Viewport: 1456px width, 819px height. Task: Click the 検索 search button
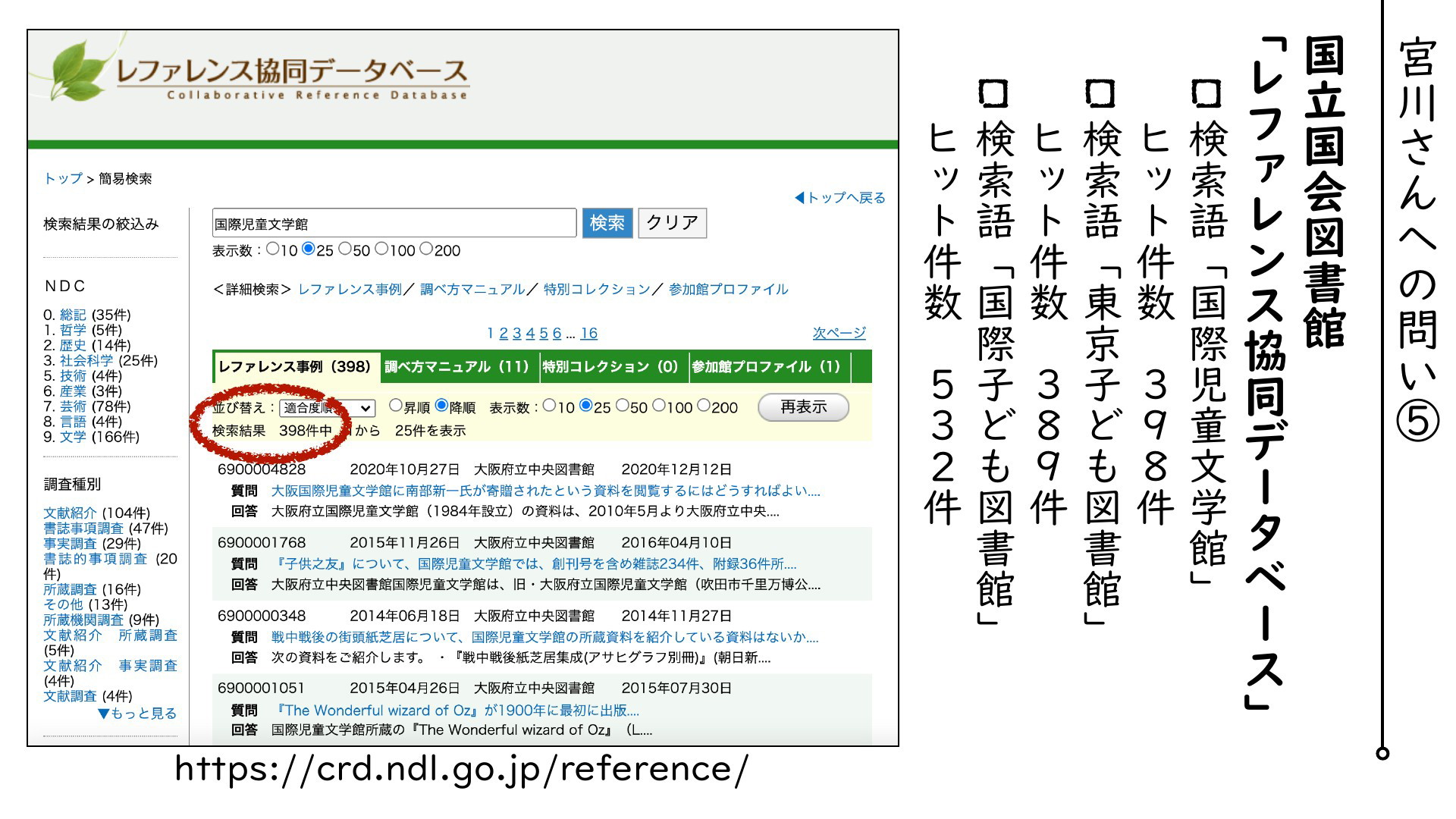click(x=607, y=223)
